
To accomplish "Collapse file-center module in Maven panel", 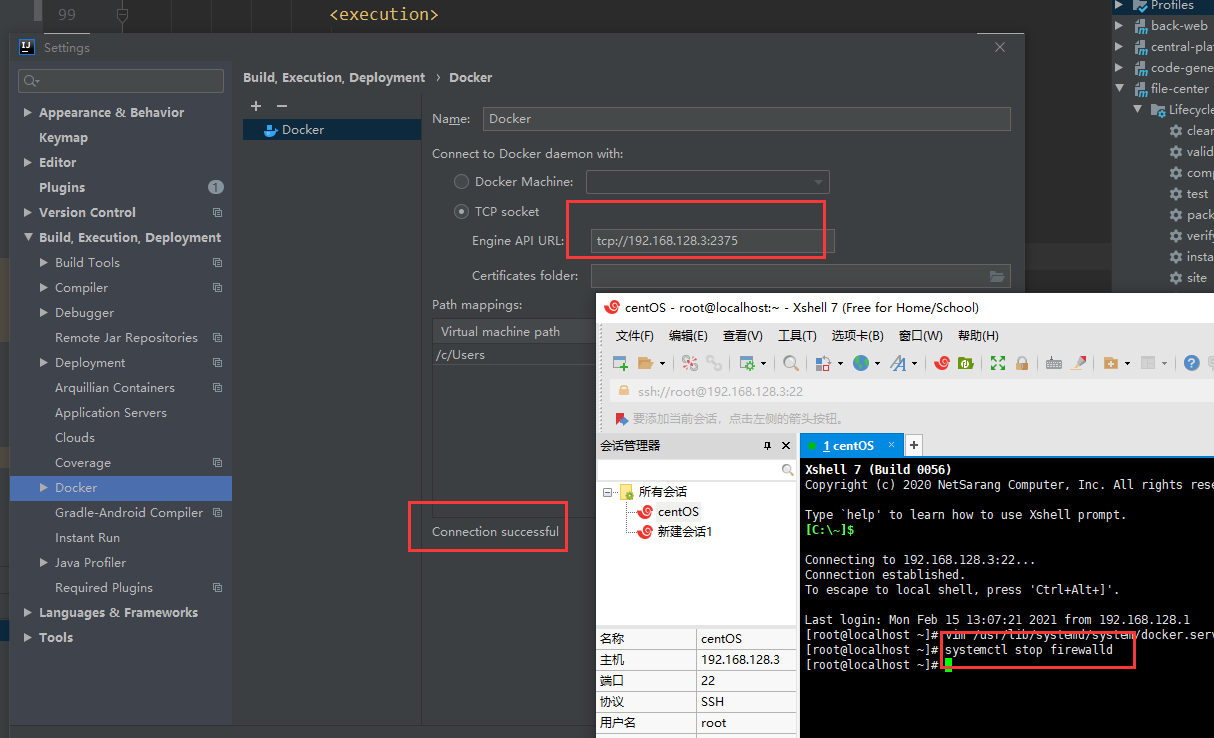I will [1120, 89].
